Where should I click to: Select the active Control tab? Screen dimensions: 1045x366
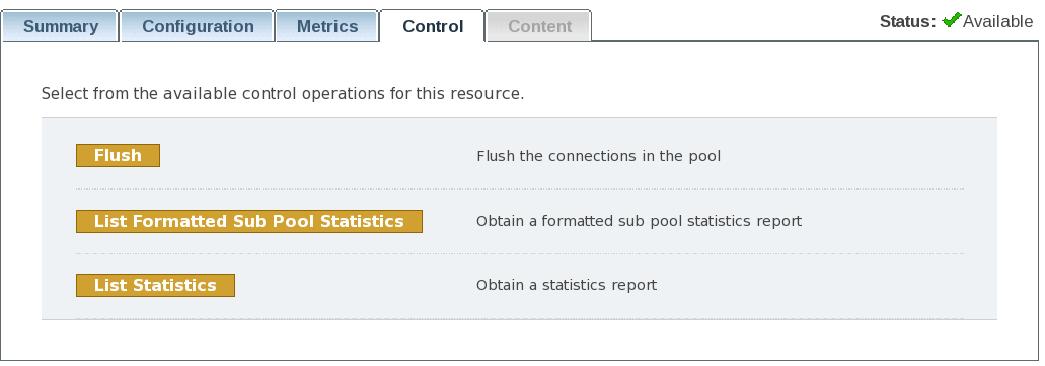(432, 26)
